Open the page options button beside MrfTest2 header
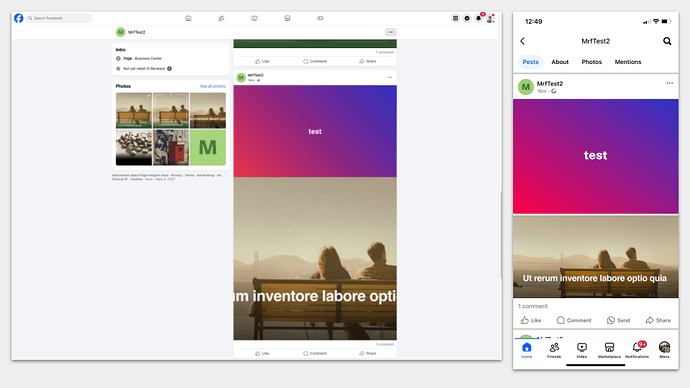 pos(391,32)
